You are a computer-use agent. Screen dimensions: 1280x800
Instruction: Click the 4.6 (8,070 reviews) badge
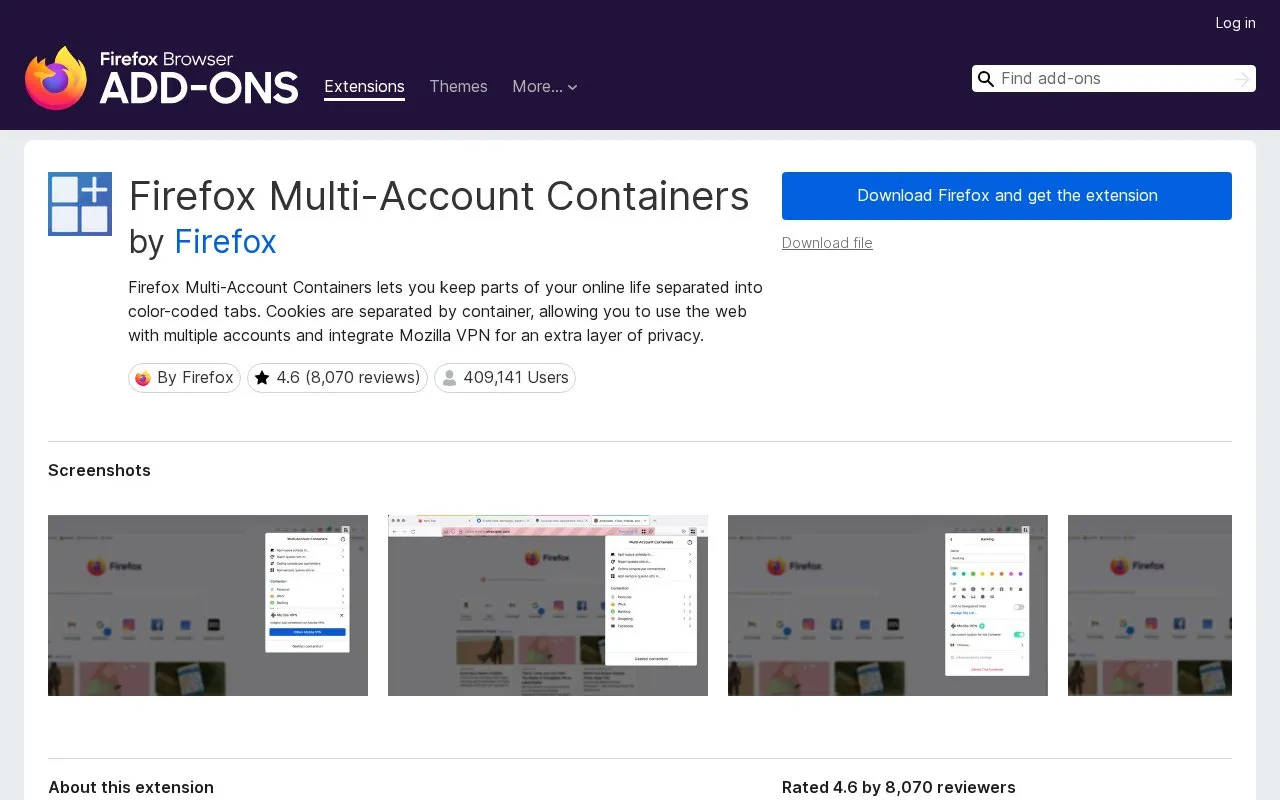pos(337,378)
